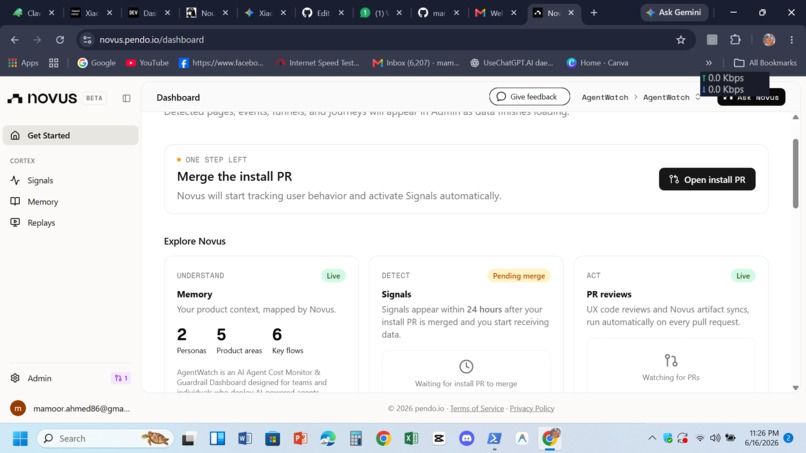The height and width of the screenshot is (453, 806).
Task: Click the scrollbar down arrow
Action: coord(795,388)
